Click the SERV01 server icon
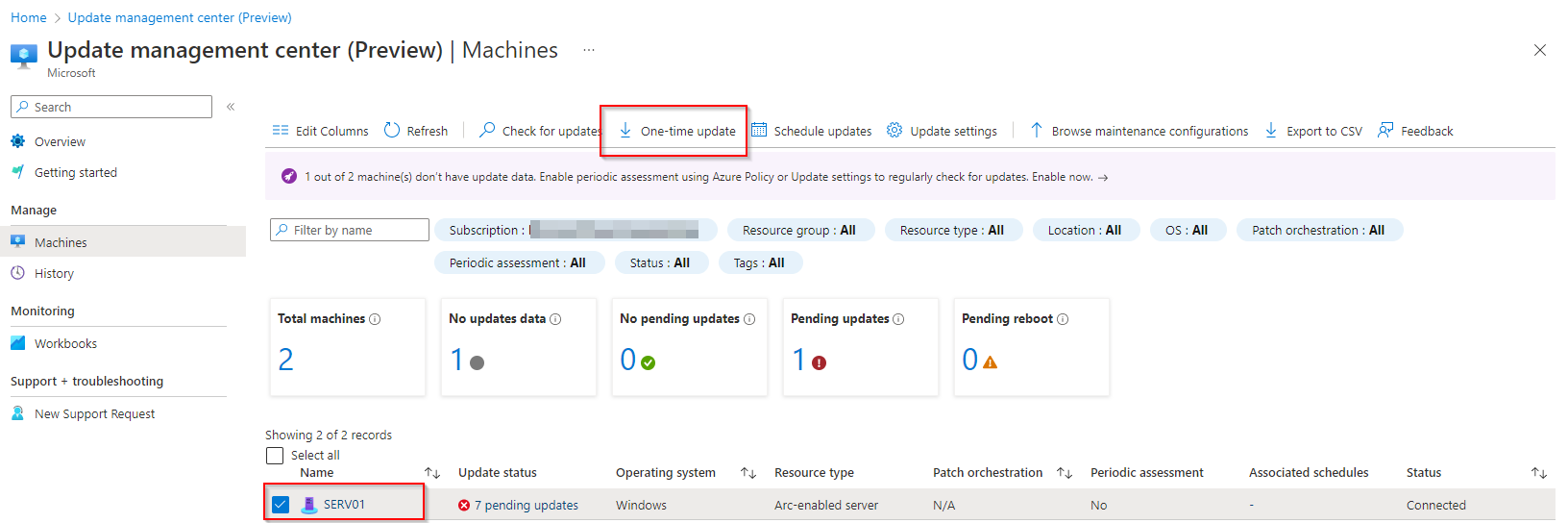 [x=309, y=505]
